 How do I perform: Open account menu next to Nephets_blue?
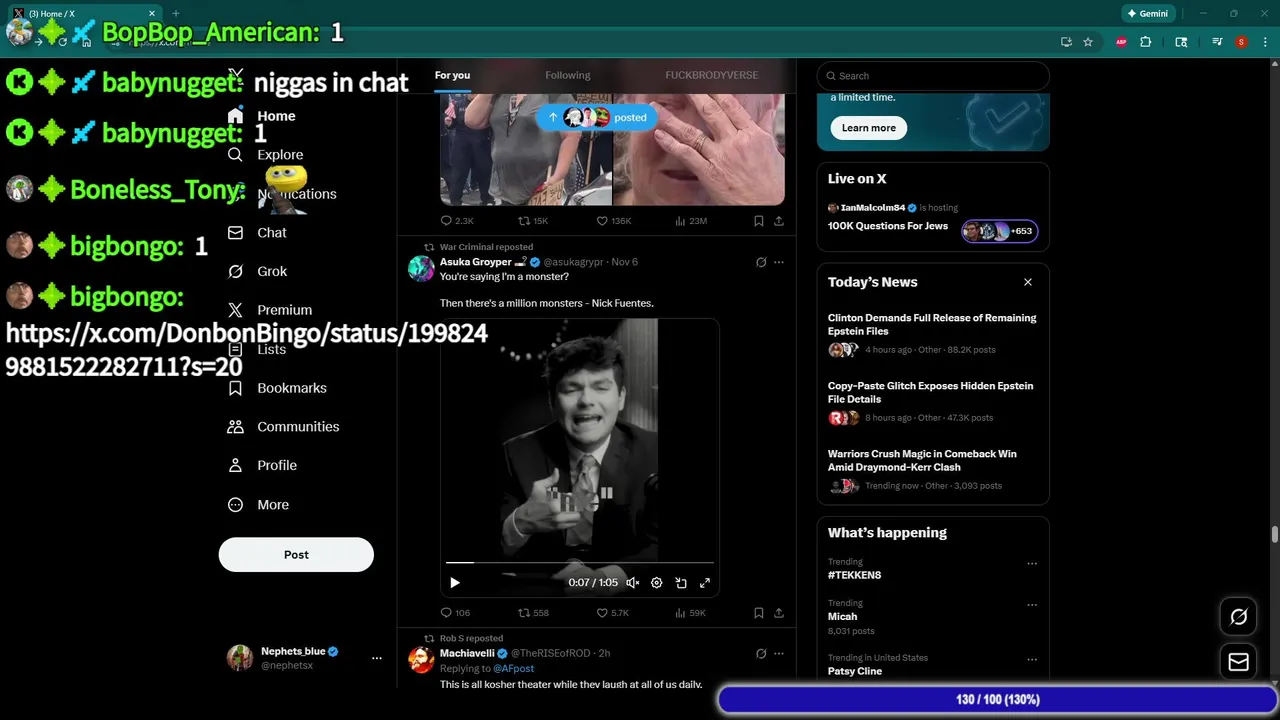click(x=377, y=658)
